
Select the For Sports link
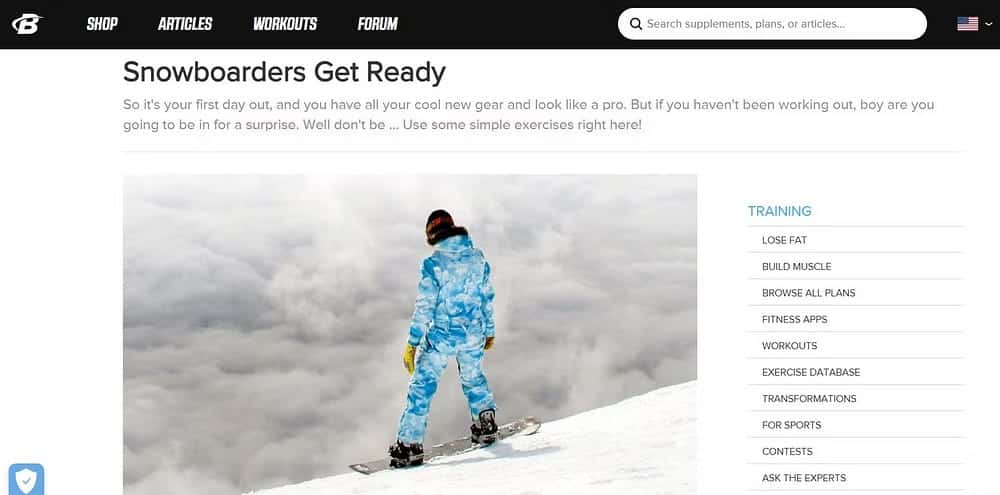pos(791,425)
